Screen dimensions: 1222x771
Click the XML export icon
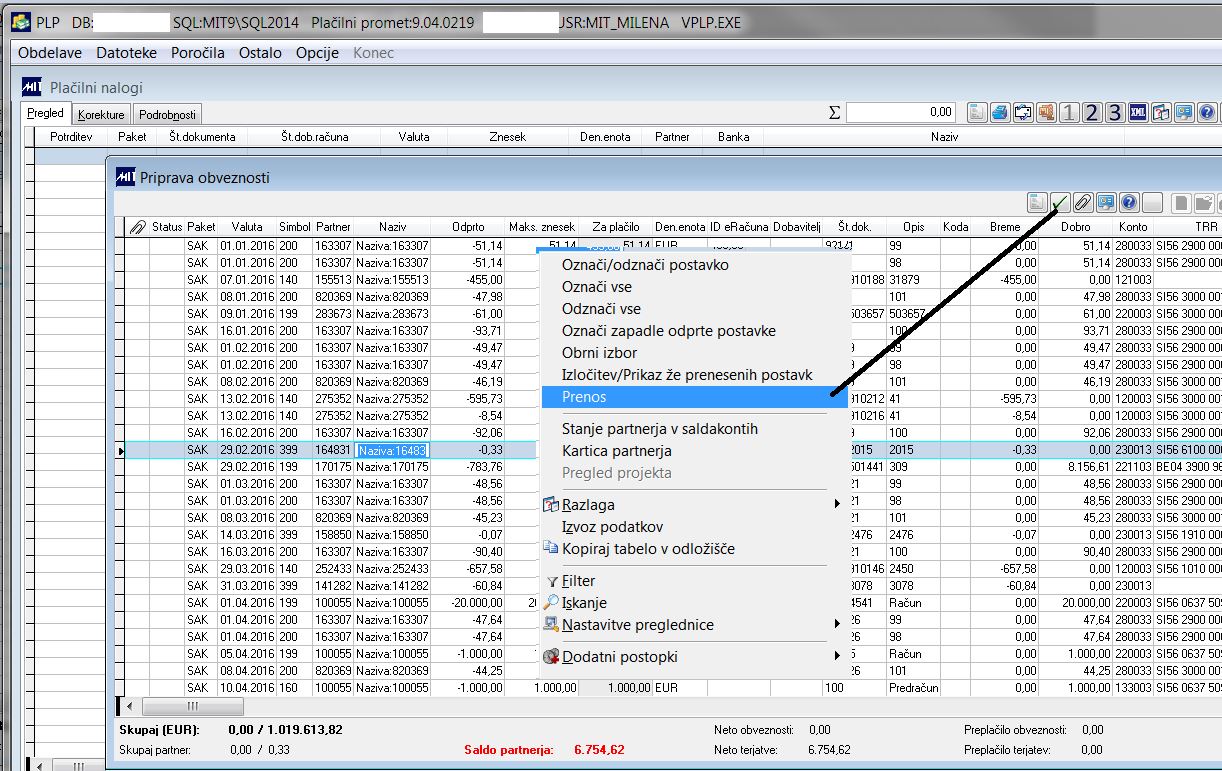point(1138,112)
